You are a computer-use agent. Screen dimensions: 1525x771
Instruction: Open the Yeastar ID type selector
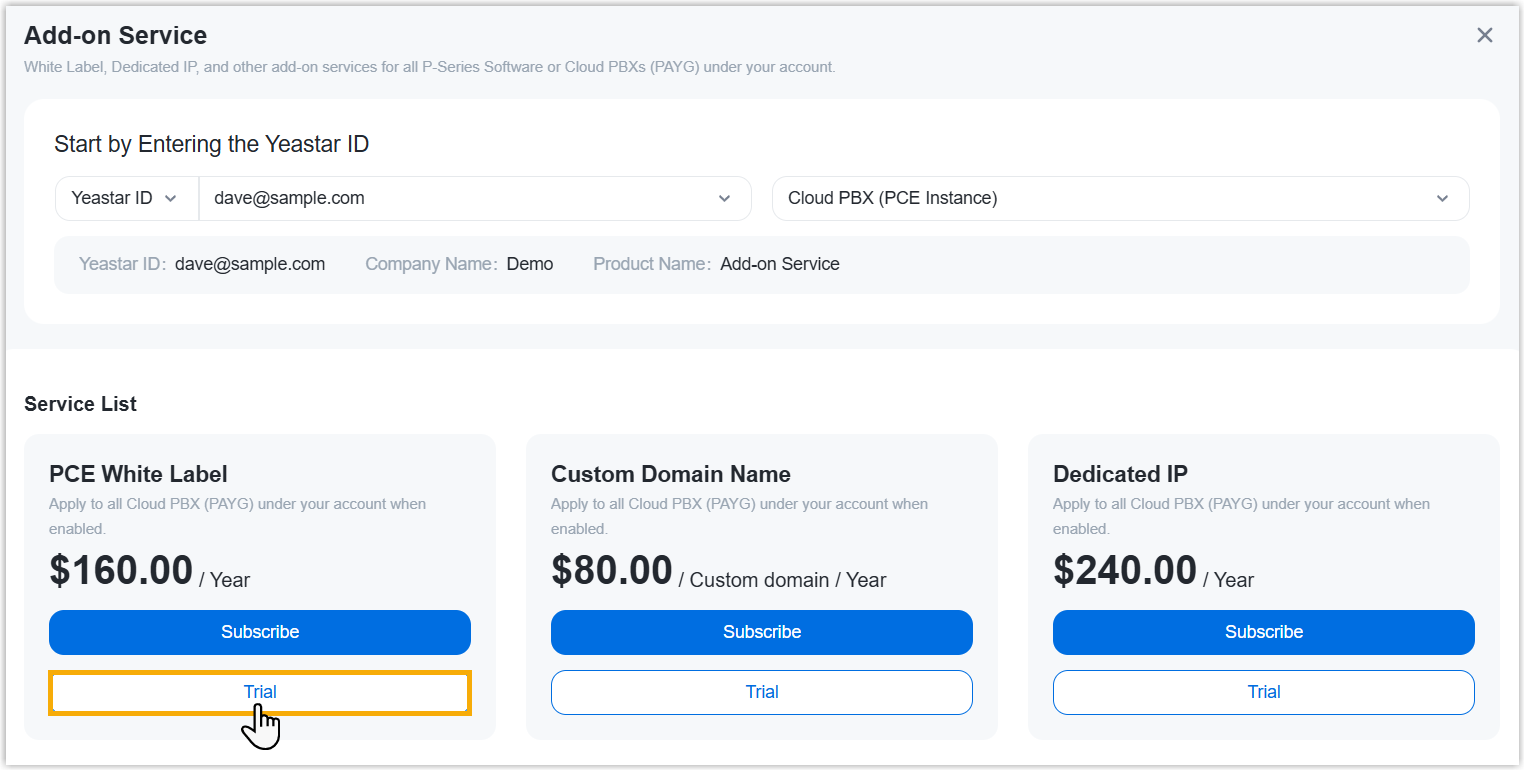click(126, 198)
